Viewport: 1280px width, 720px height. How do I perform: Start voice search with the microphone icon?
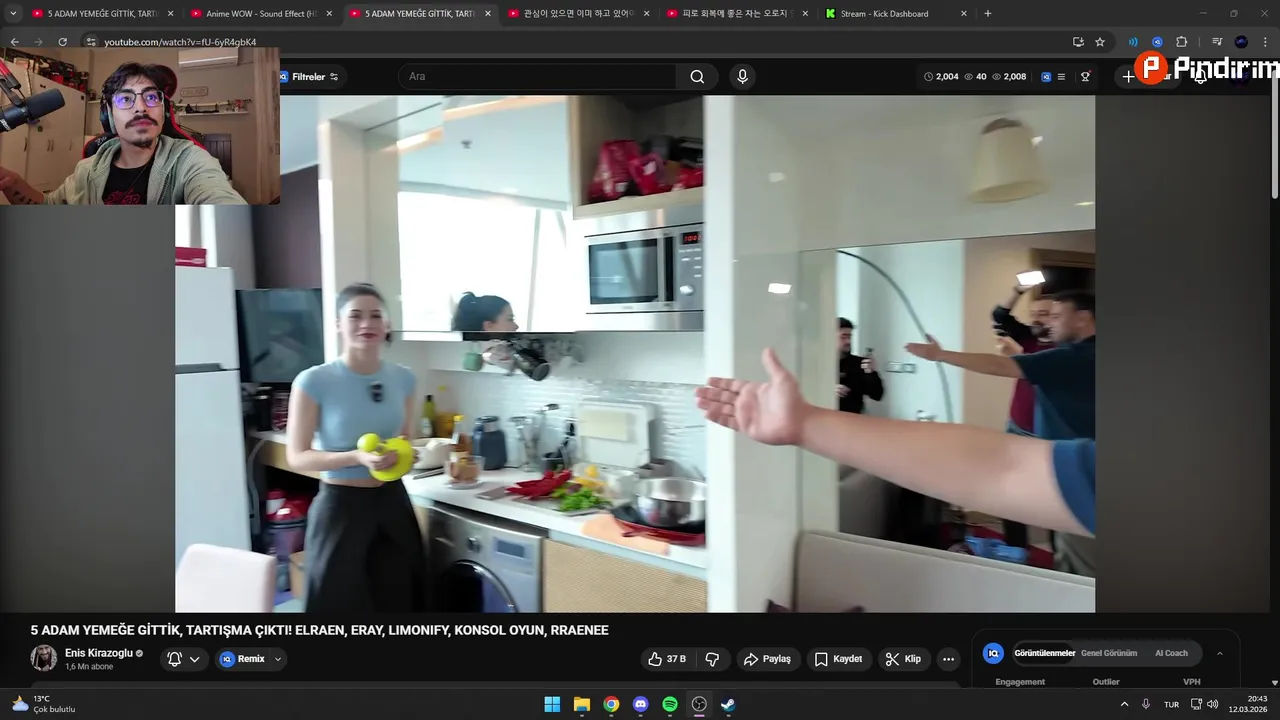[742, 77]
